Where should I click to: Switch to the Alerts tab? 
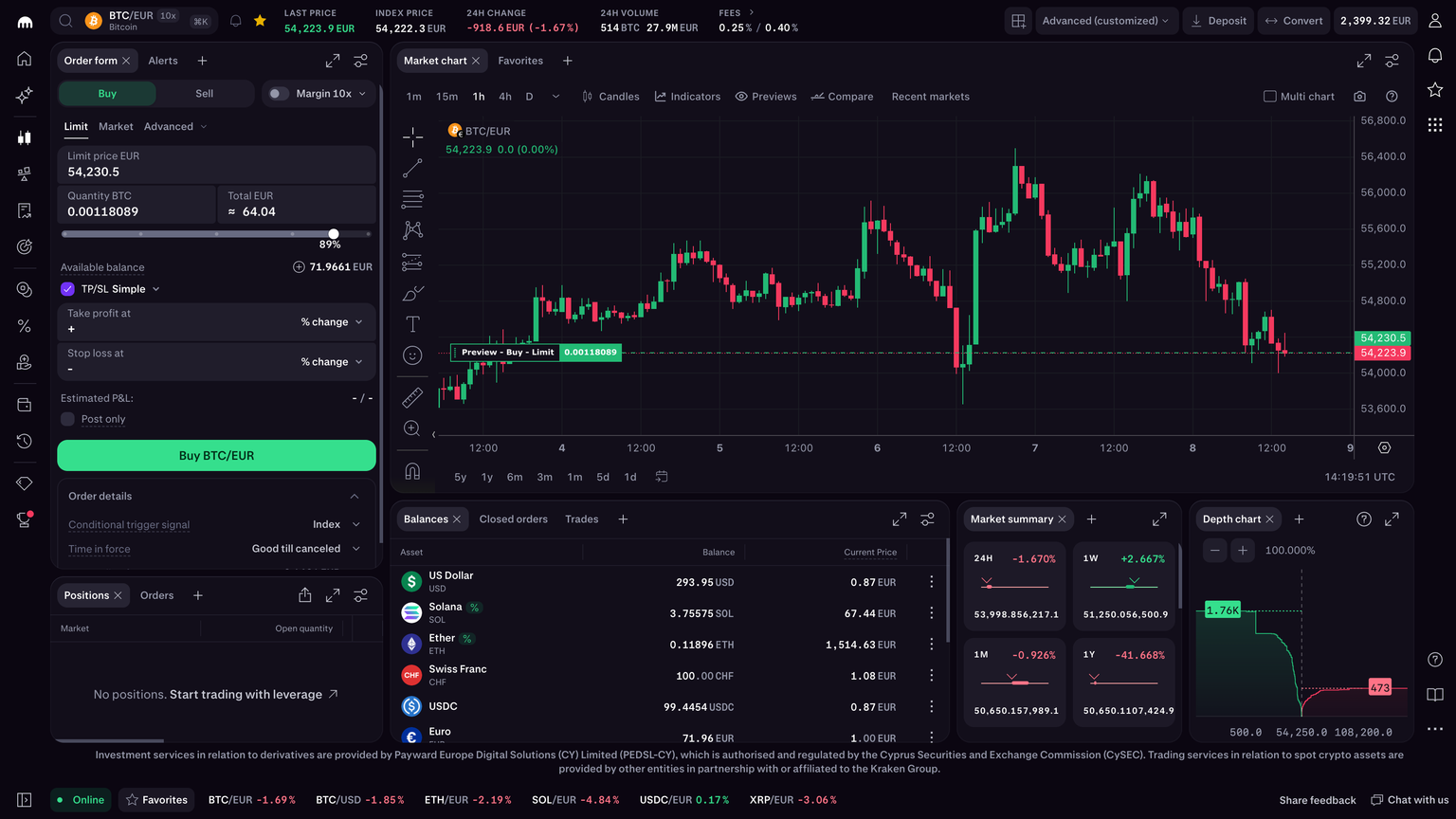pyautogui.click(x=163, y=61)
